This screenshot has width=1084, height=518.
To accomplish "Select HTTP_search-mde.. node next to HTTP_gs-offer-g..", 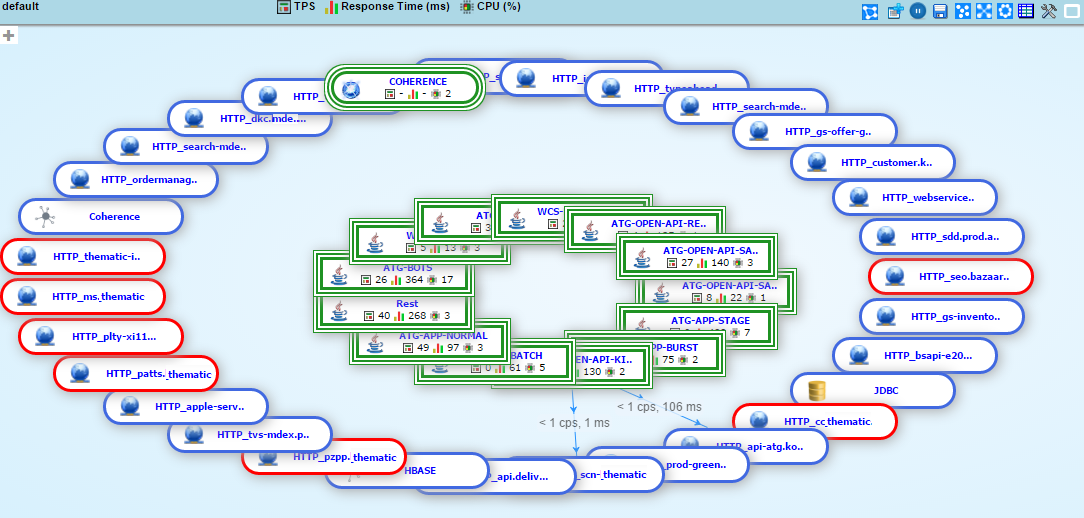I will click(746, 107).
